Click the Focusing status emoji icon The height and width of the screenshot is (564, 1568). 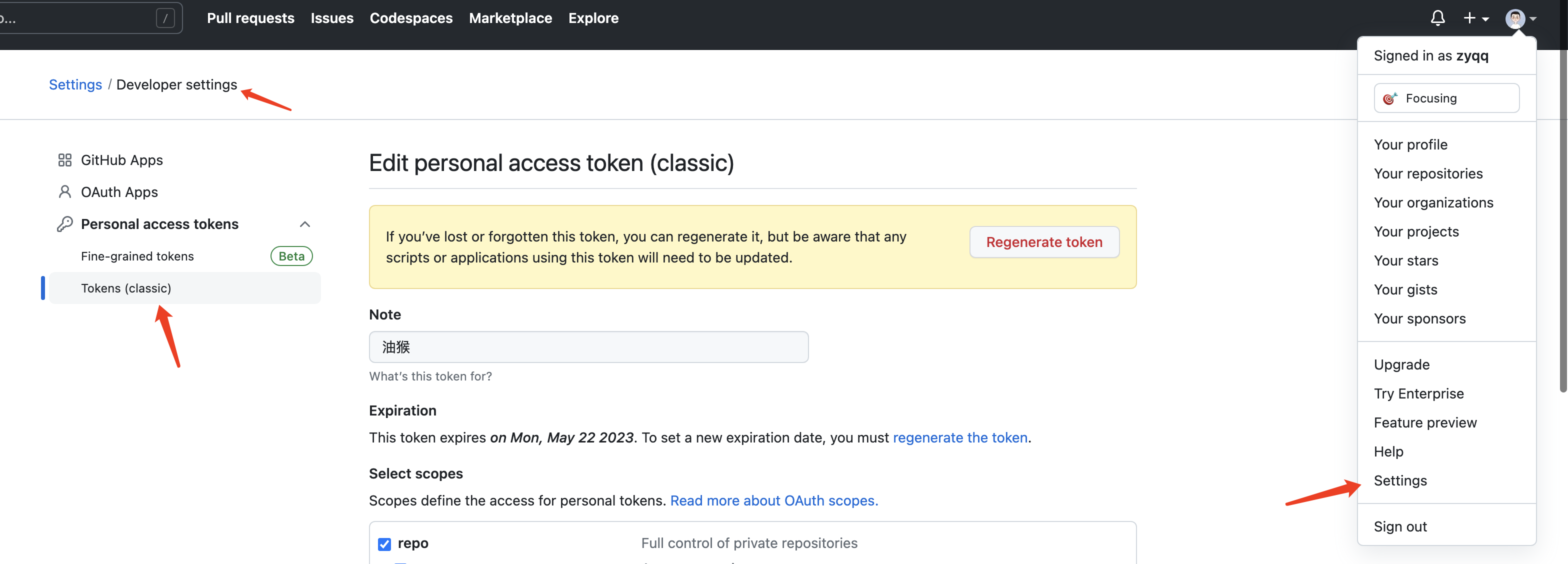click(1389, 98)
